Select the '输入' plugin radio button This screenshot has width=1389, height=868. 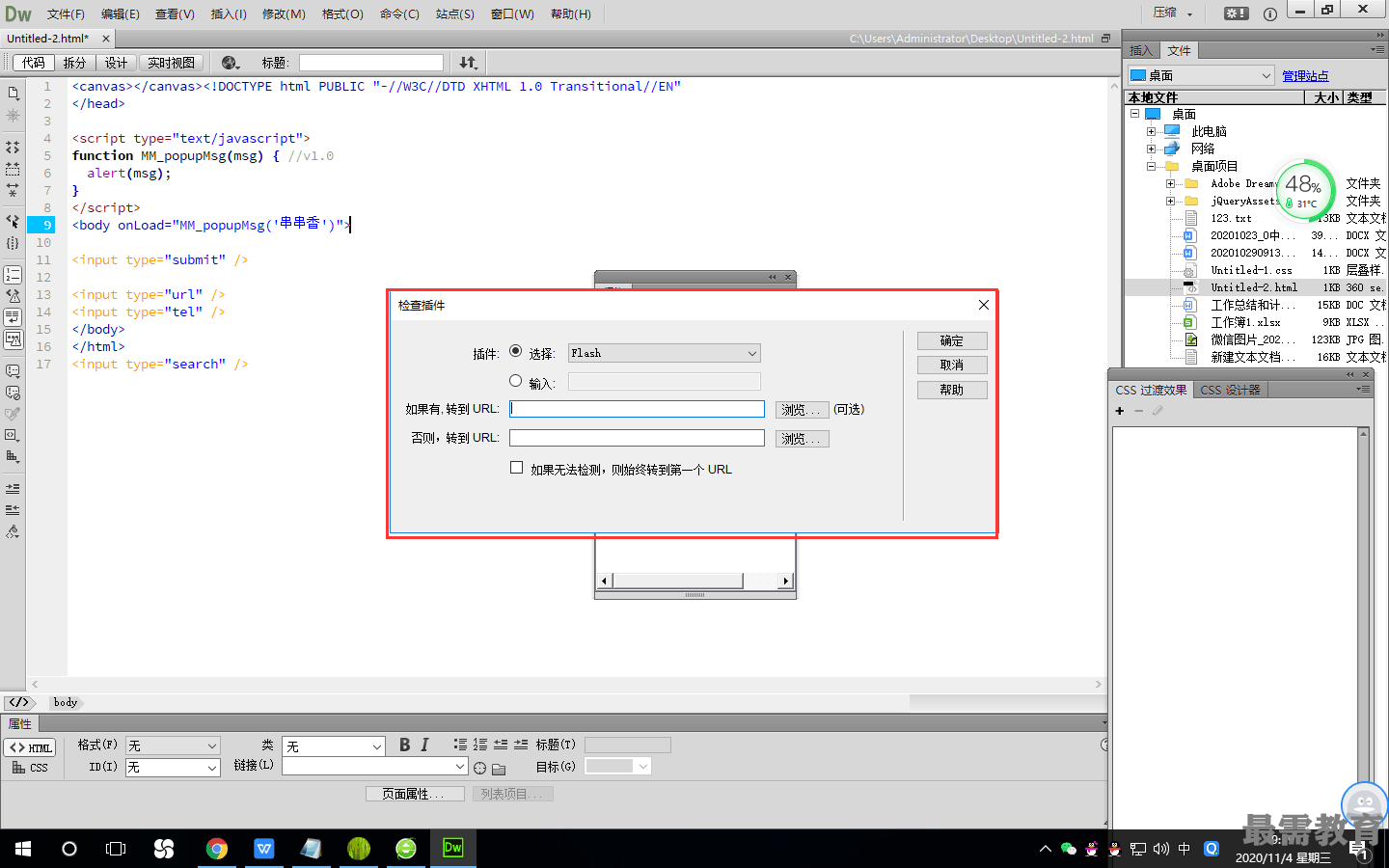point(516,381)
